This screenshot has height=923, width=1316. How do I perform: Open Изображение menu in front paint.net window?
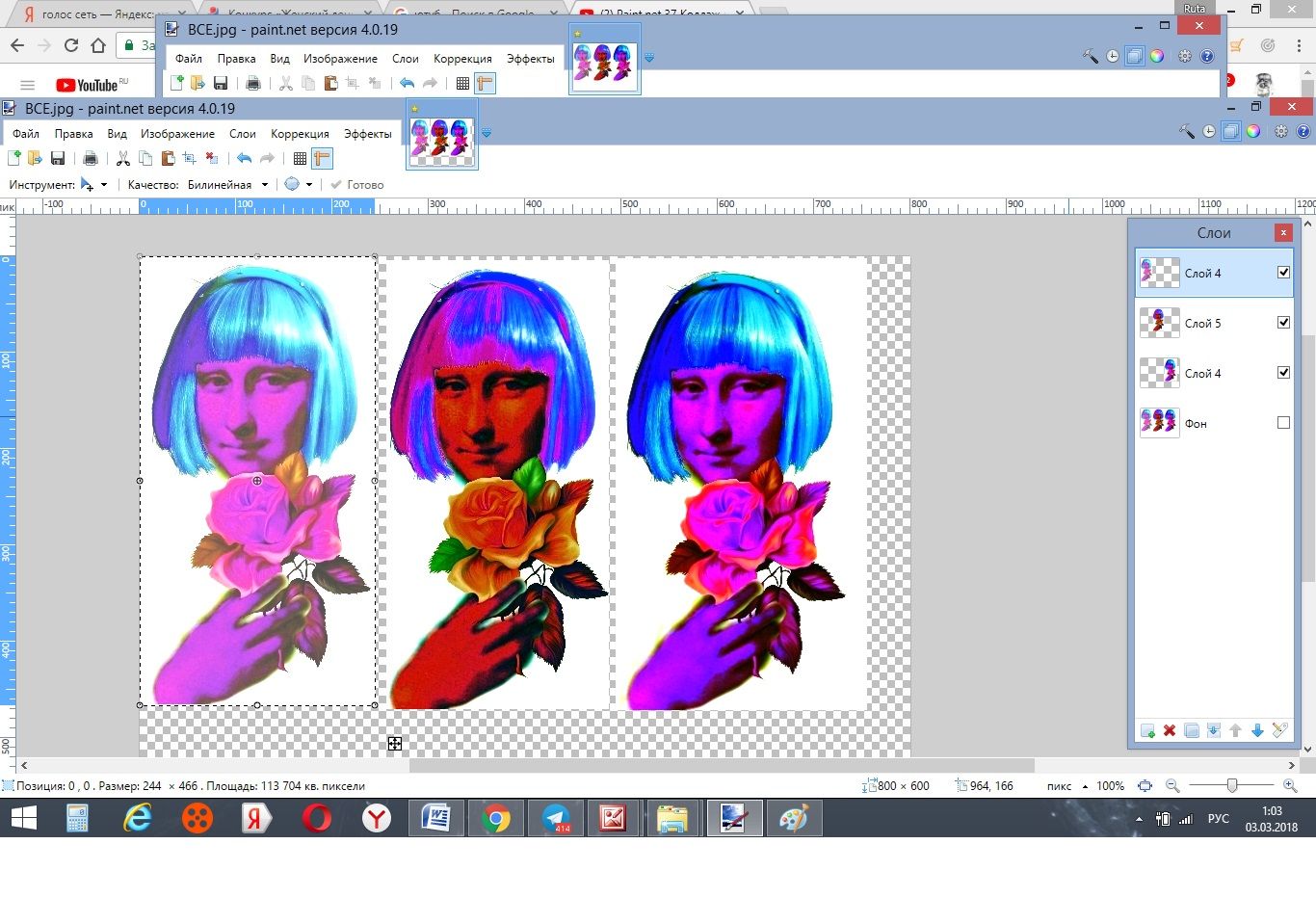[x=177, y=134]
